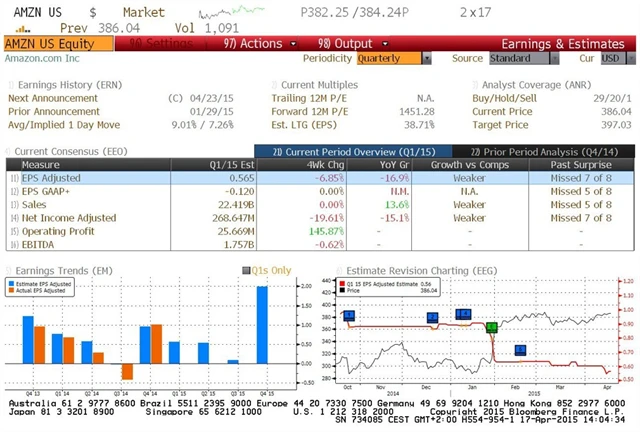Click the intraday sparkline chart beside Market
Viewport: 640px width, 432px height.
click(227, 14)
